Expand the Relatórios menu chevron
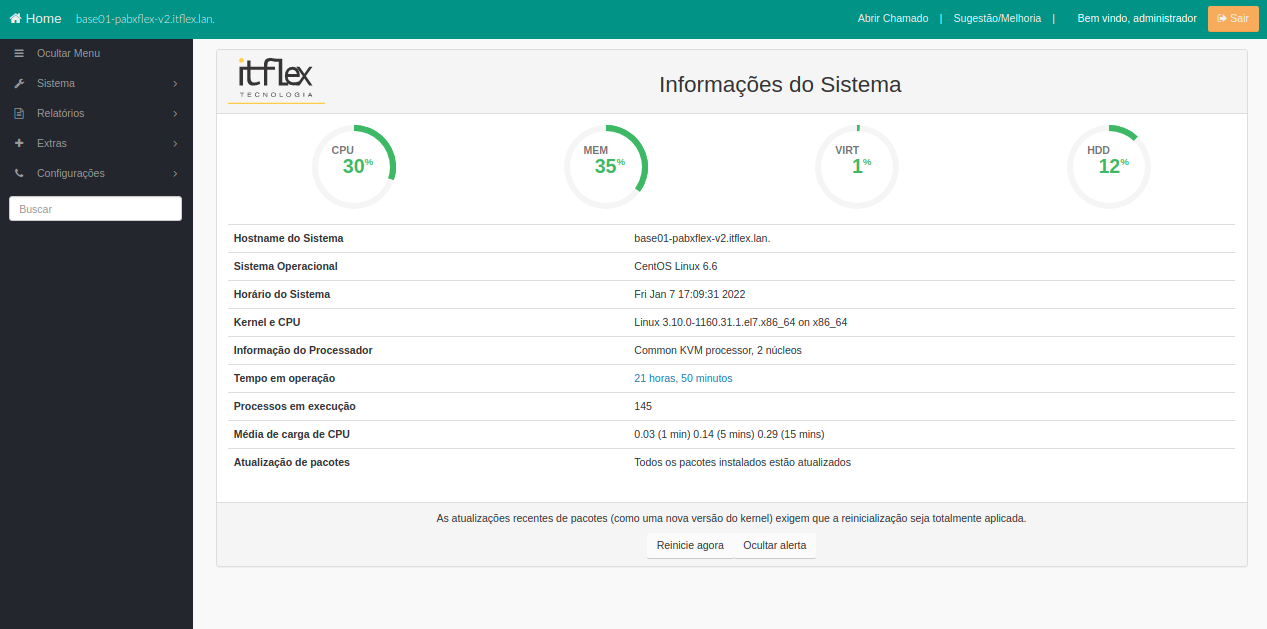Image resolution: width=1267 pixels, height=629 pixels. (175, 114)
